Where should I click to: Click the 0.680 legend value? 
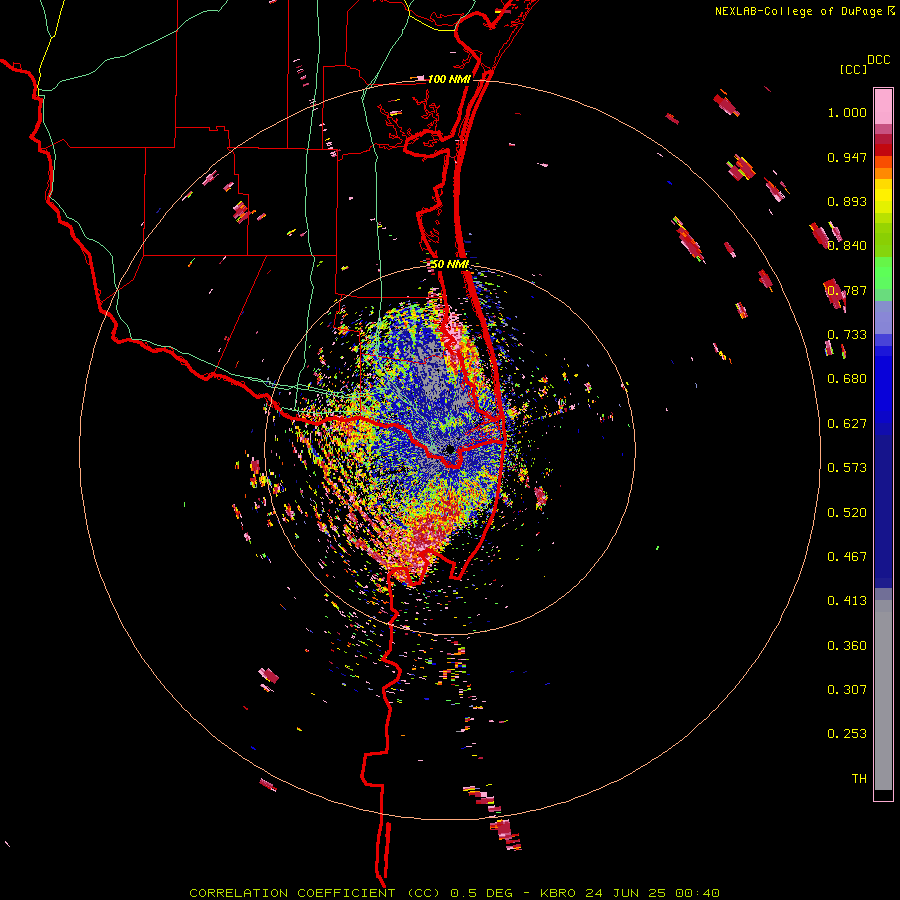(x=847, y=379)
